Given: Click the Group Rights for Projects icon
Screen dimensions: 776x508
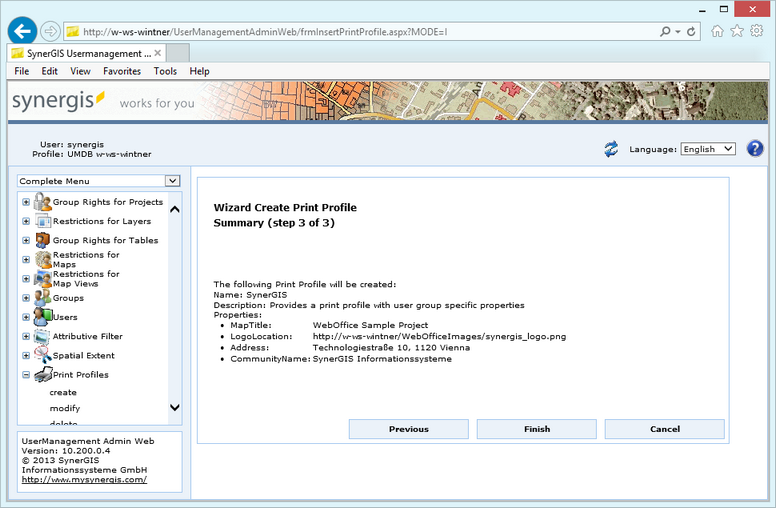Looking at the screenshot, I should coord(43,202).
